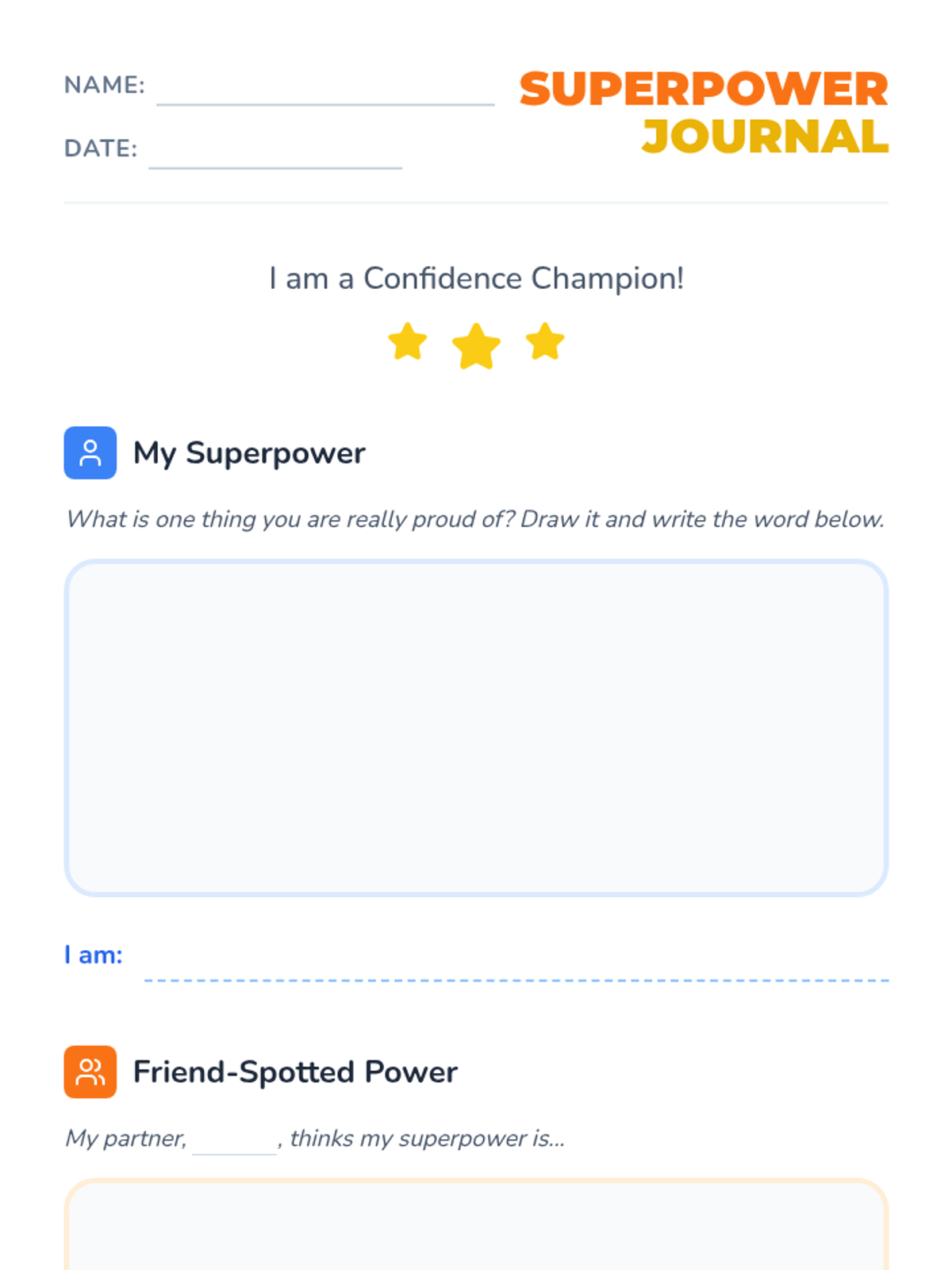Click the 'I am a Confidence Champion!' heading
Viewport: 952px width, 1270px height.
pos(476,279)
